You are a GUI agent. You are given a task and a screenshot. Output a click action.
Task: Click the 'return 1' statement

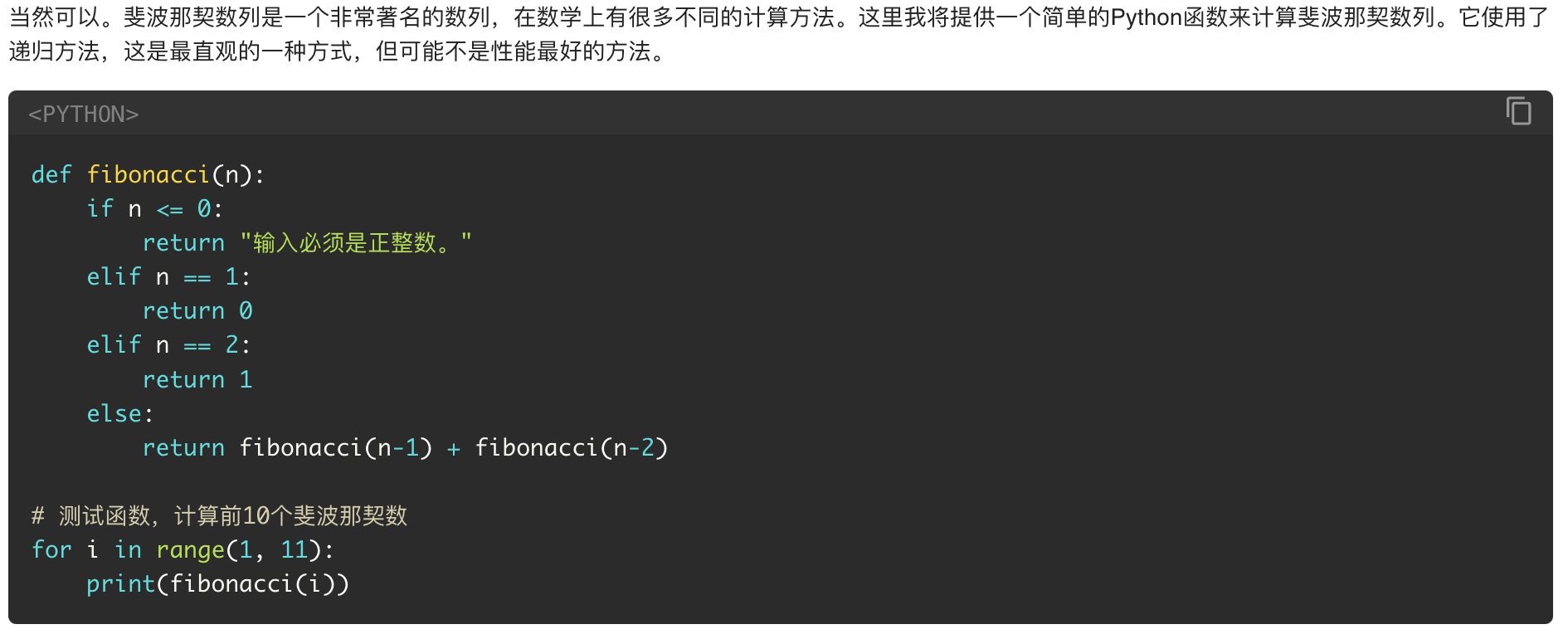pos(197,379)
